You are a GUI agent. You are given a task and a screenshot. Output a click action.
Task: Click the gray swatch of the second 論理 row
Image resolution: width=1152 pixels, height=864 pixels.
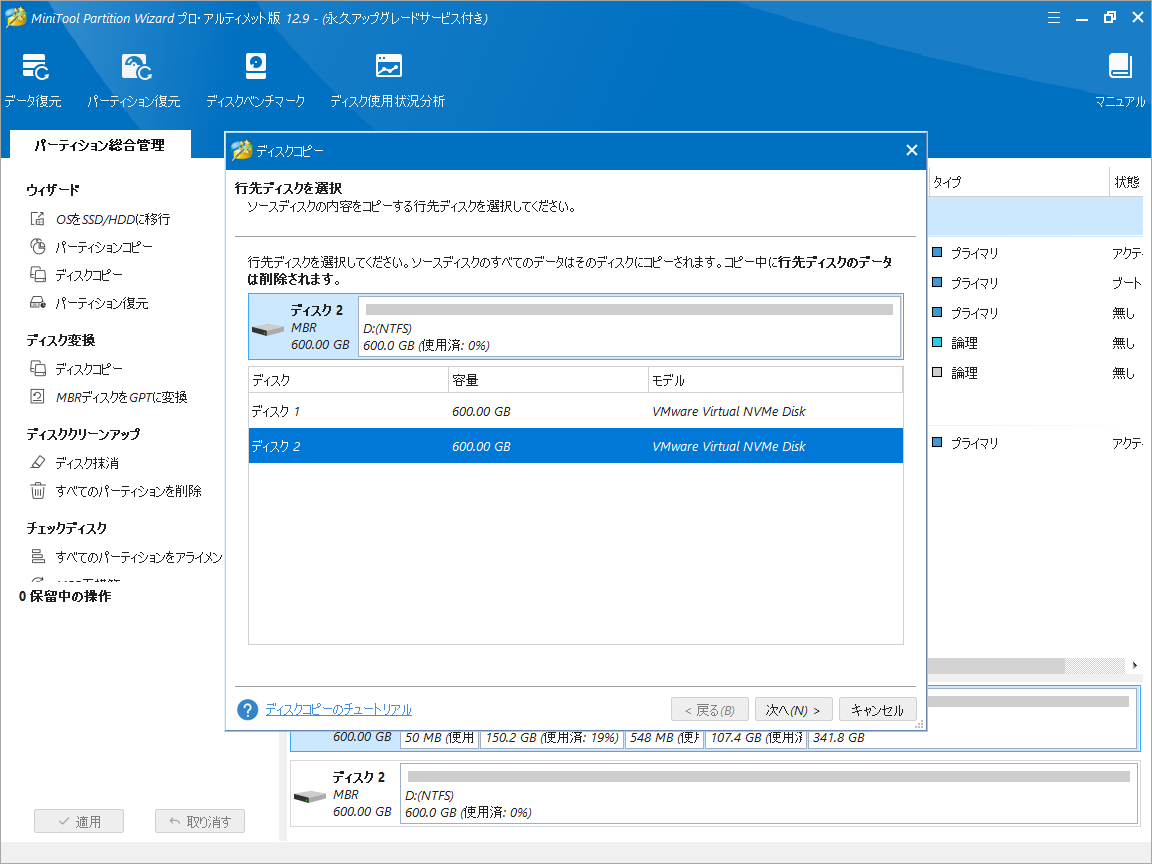coord(937,372)
